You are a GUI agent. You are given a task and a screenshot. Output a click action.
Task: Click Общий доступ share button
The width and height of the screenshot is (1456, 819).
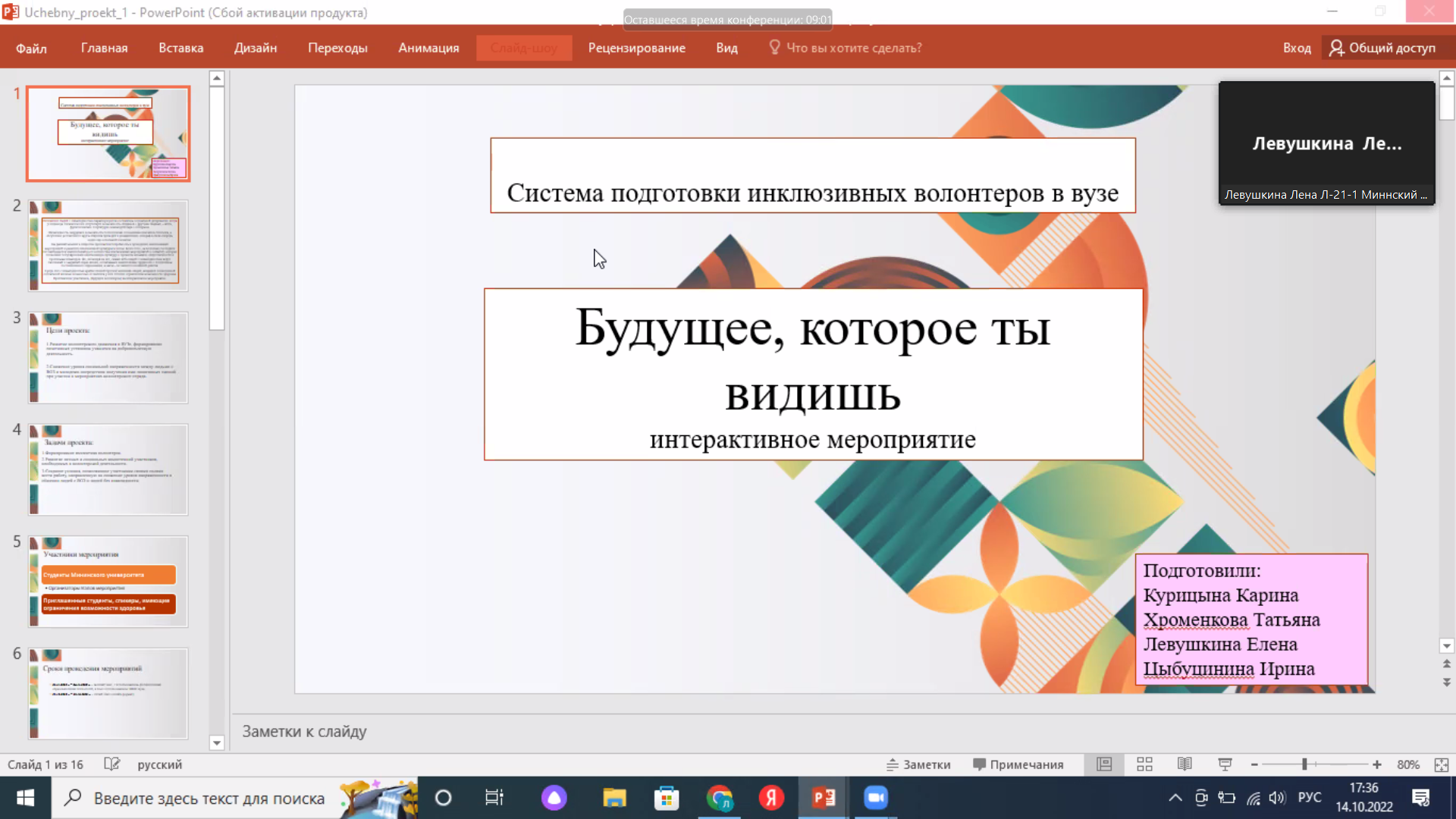[1382, 48]
